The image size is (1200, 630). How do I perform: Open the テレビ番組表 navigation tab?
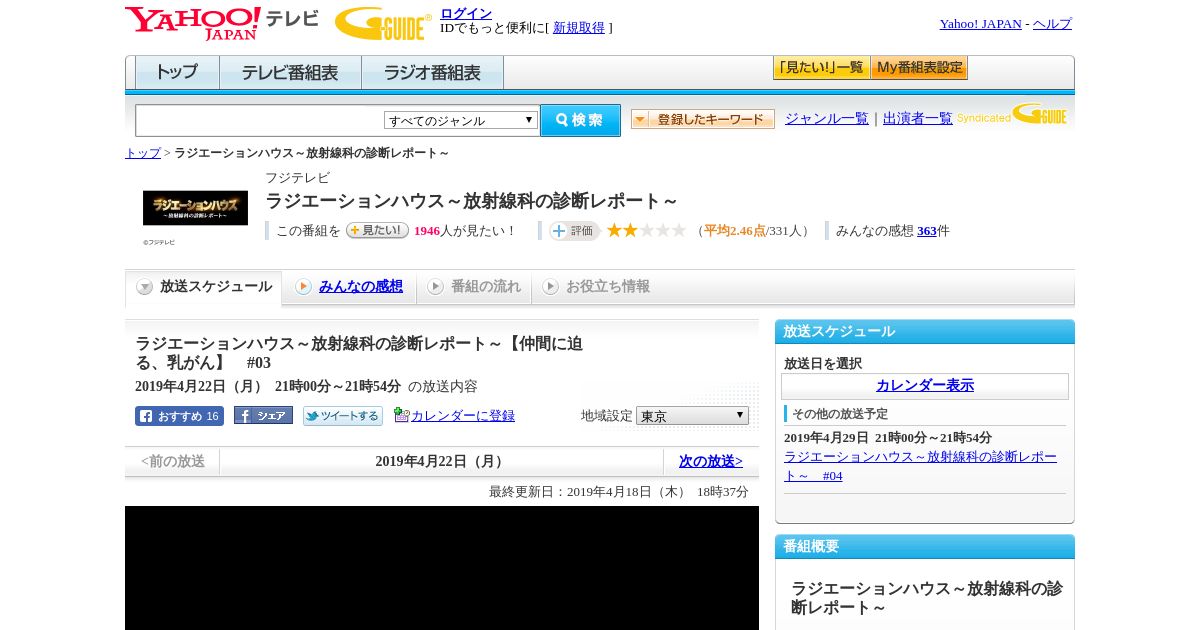[290, 73]
